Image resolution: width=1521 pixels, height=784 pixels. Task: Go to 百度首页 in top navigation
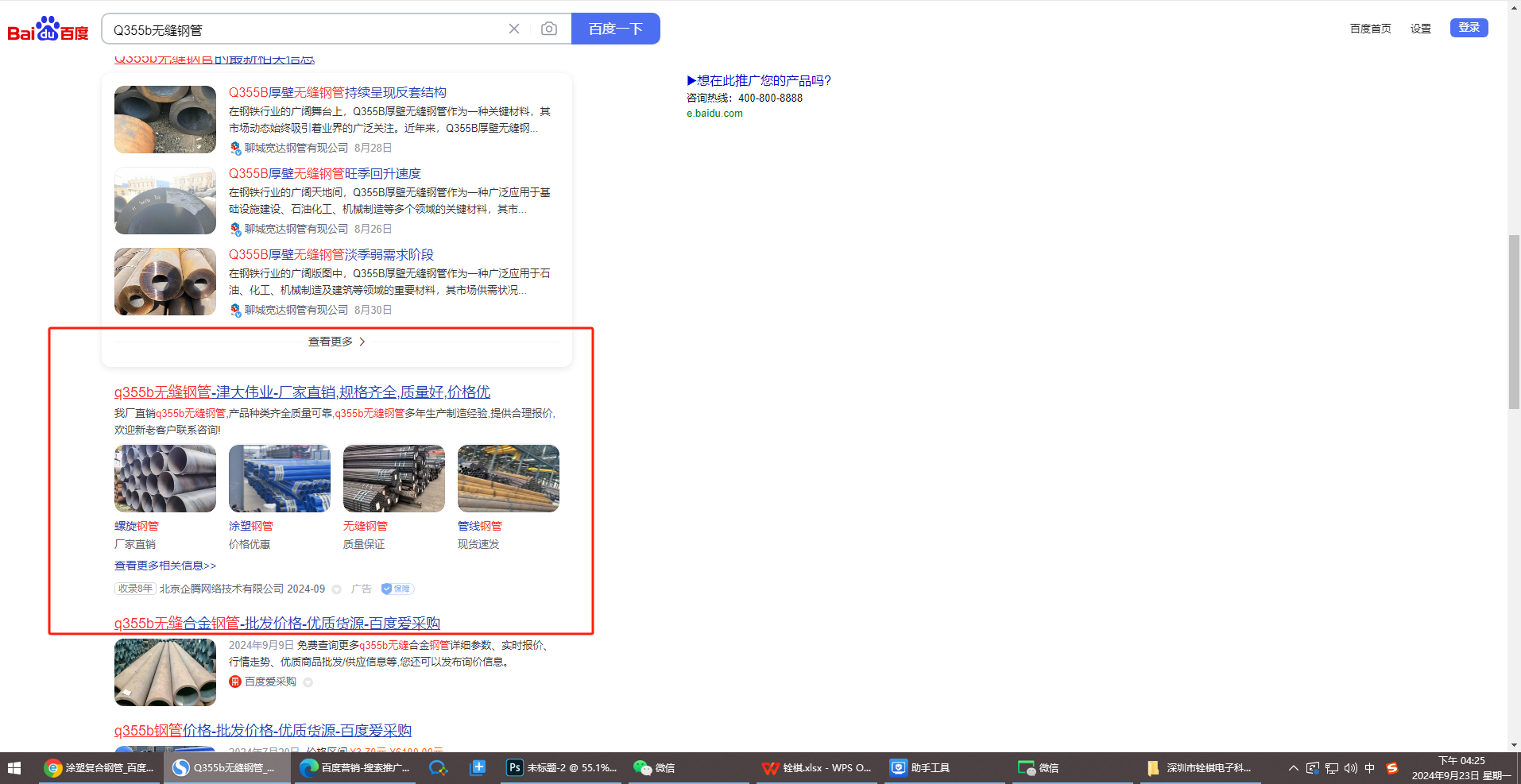coord(1370,29)
